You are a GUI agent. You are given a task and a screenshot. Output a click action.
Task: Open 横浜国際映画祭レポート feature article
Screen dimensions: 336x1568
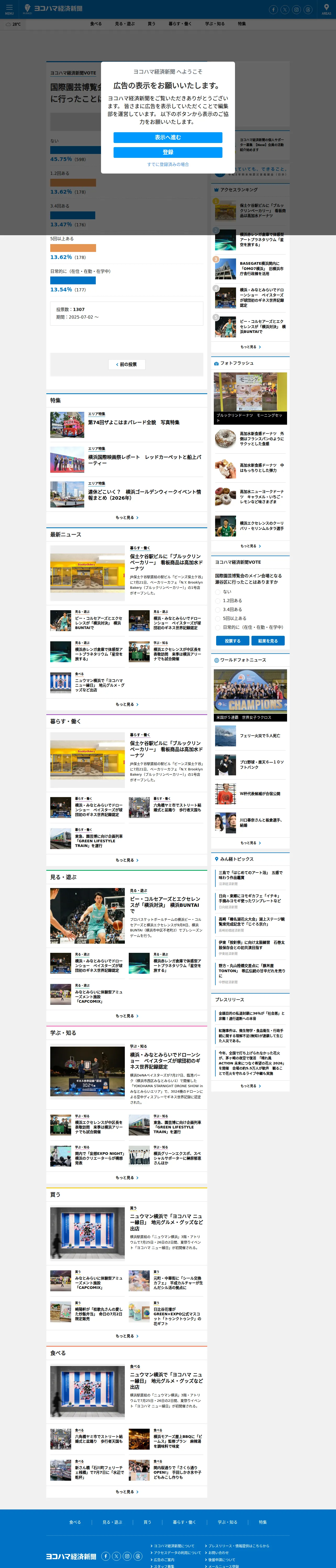[144, 460]
